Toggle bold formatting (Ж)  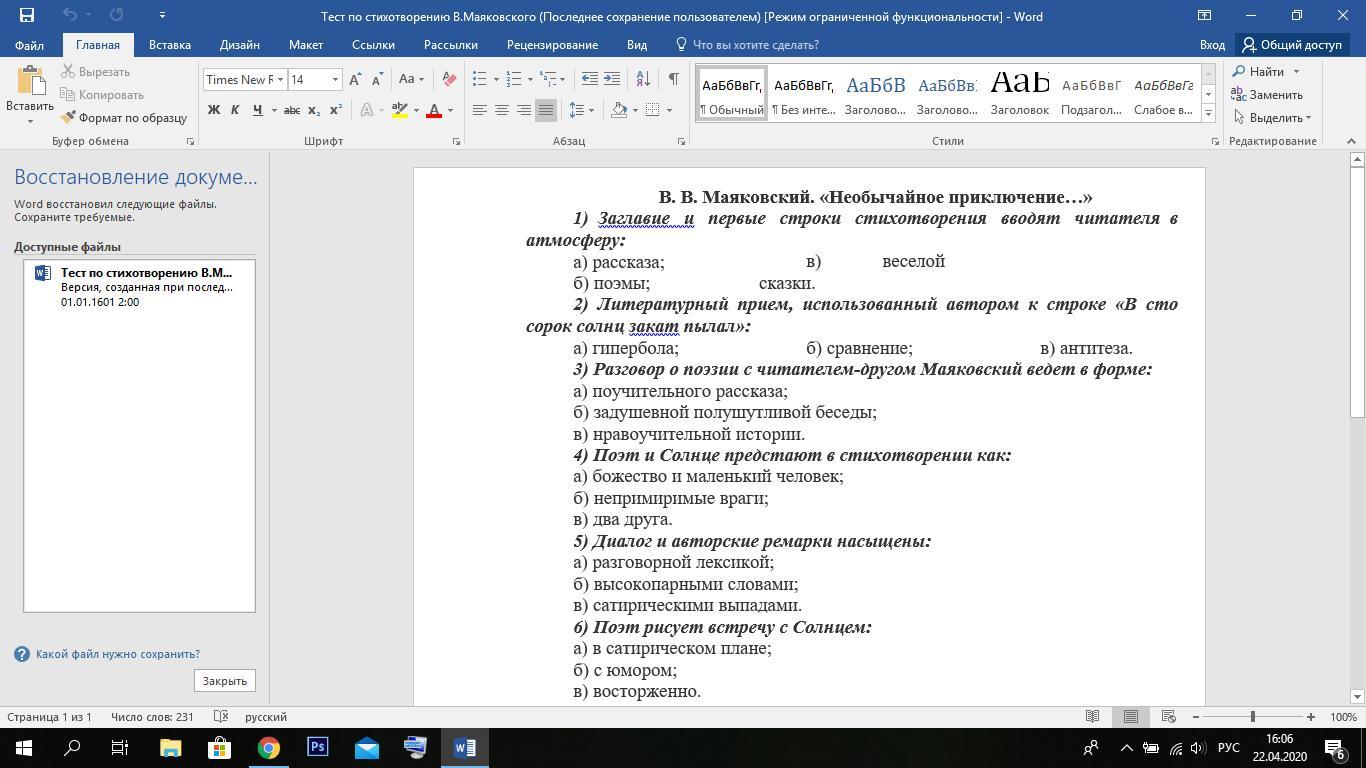point(213,110)
